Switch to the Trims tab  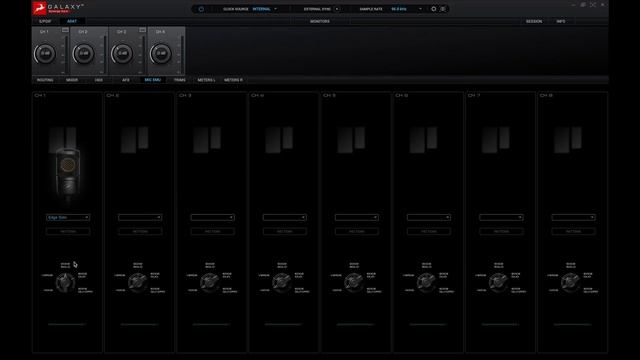(x=180, y=80)
